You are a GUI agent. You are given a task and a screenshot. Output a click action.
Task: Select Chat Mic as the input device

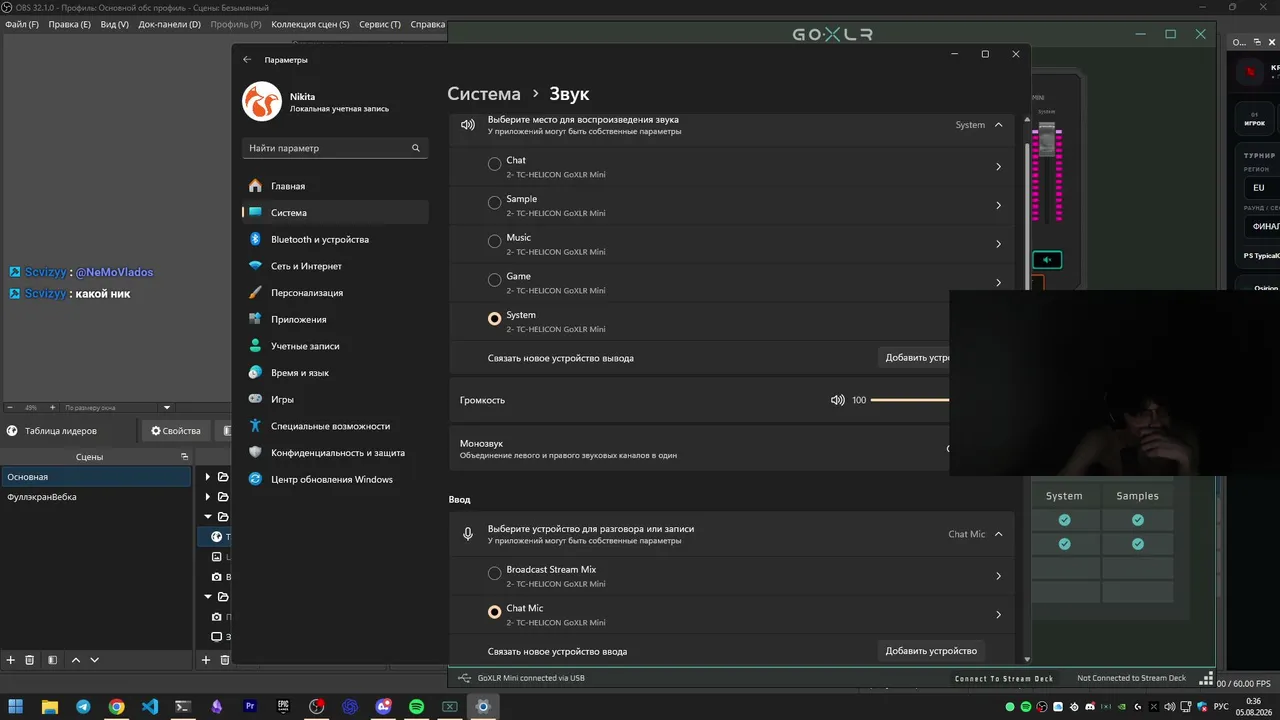[x=494, y=612]
